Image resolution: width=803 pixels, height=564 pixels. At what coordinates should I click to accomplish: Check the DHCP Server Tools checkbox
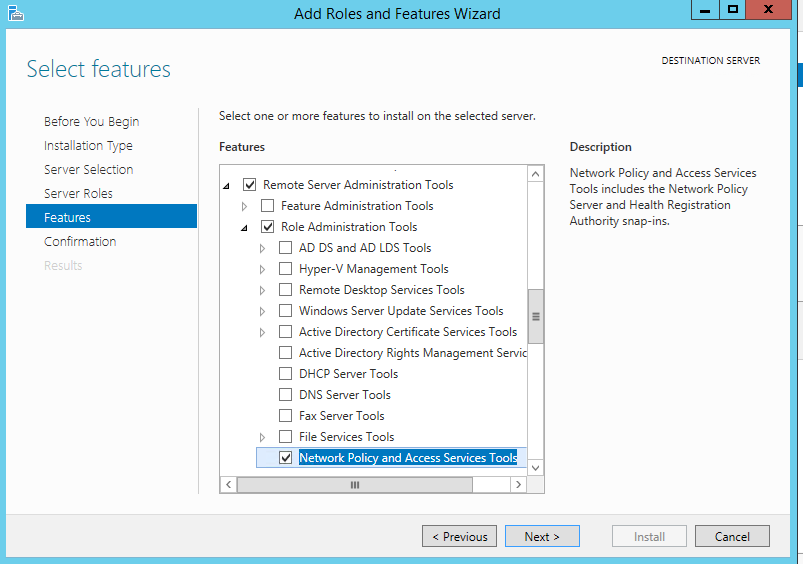(286, 374)
